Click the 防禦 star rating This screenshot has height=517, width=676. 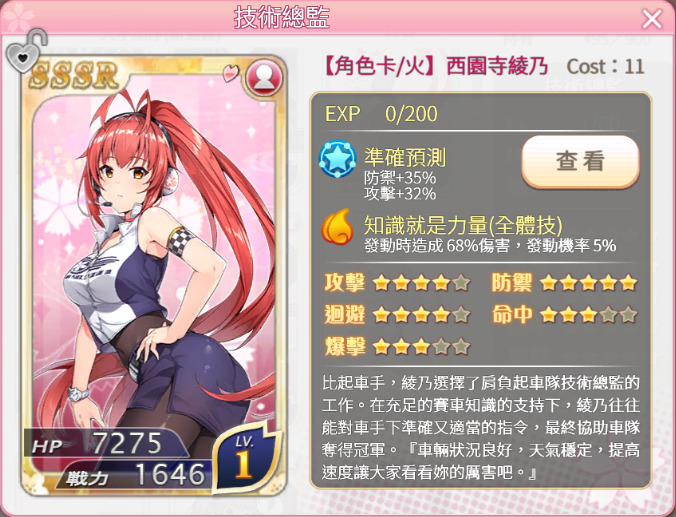[588, 283]
